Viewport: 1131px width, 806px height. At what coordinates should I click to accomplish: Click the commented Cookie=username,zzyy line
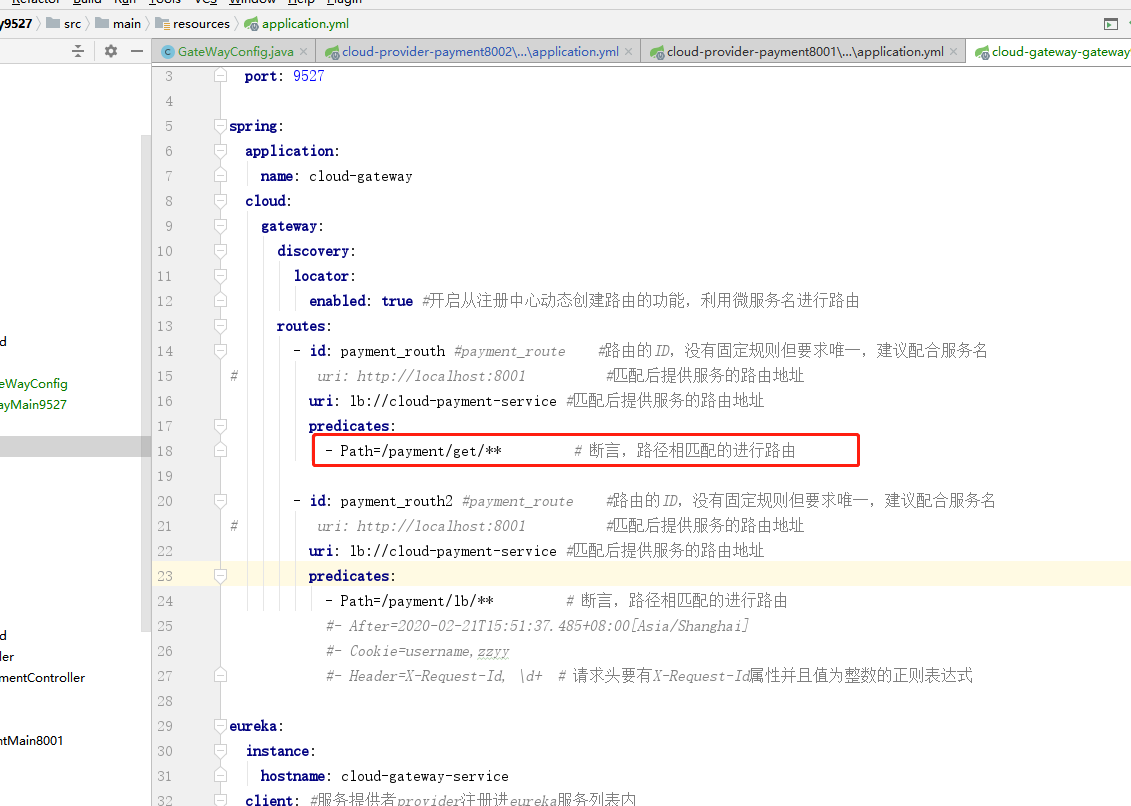point(418,651)
